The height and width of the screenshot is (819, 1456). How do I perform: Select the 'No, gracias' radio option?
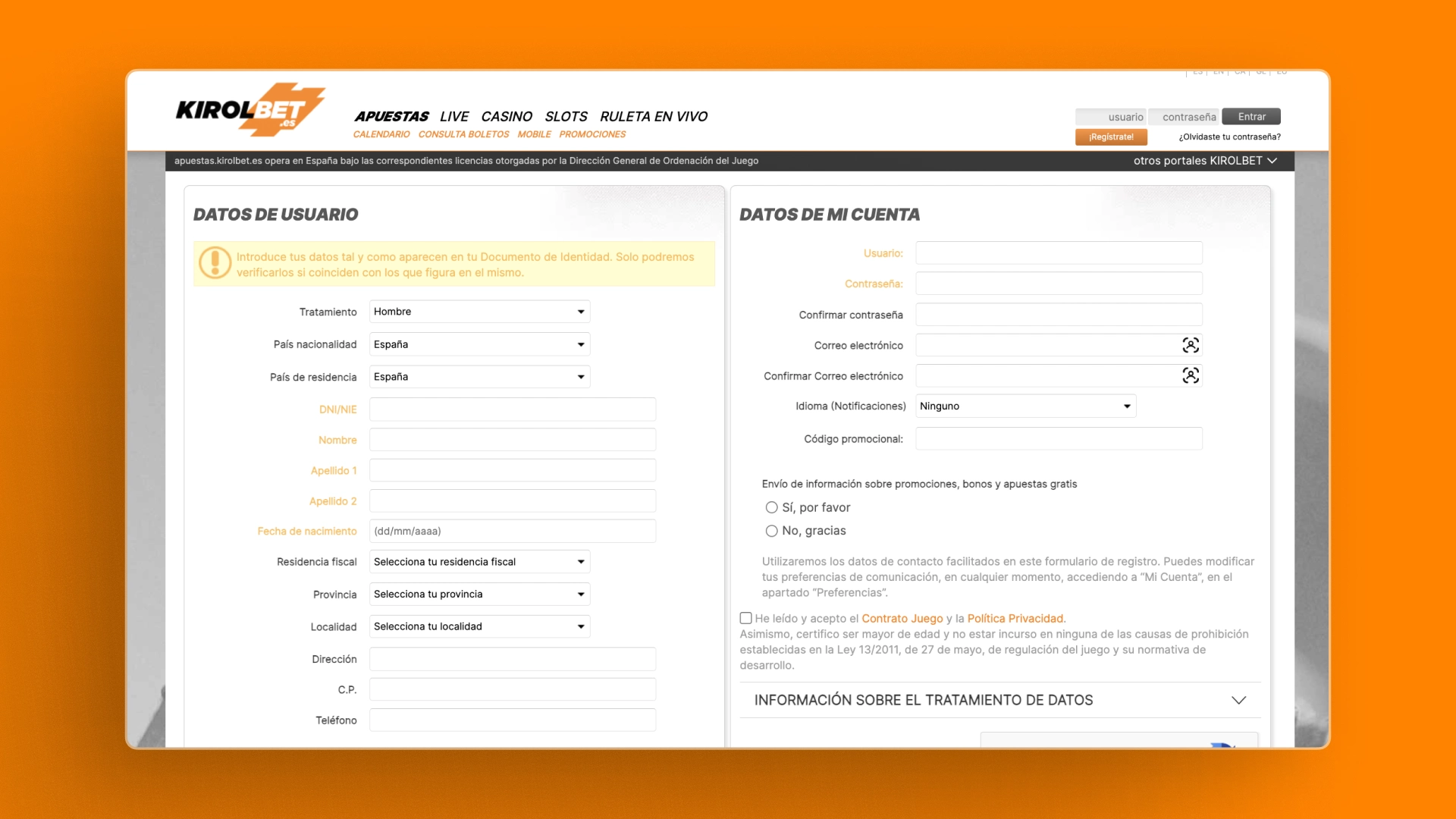[771, 531]
